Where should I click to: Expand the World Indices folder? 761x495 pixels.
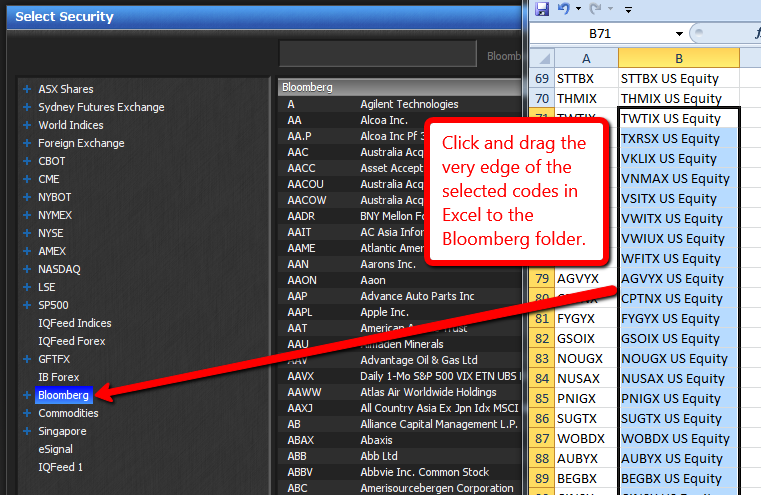click(27, 125)
